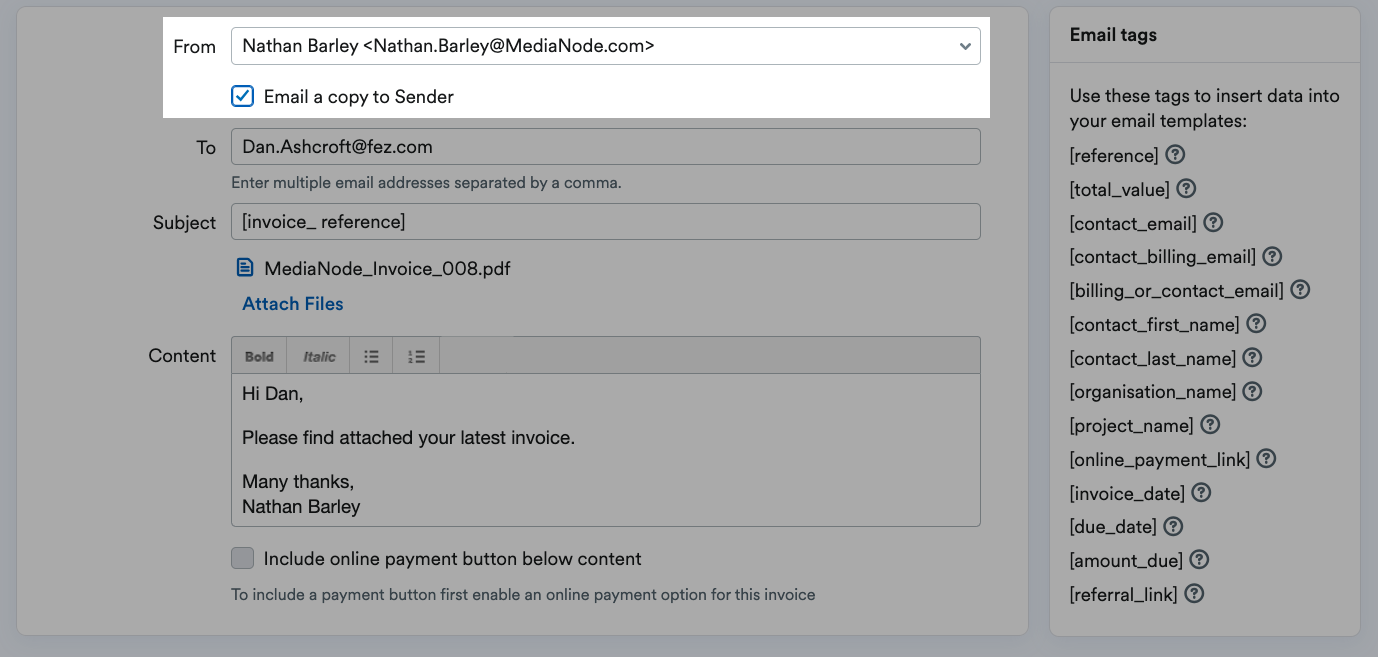Viewport: 1378px width, 657px height.
Task: Select the [contact_email] tag text
Action: [x=1133, y=223]
